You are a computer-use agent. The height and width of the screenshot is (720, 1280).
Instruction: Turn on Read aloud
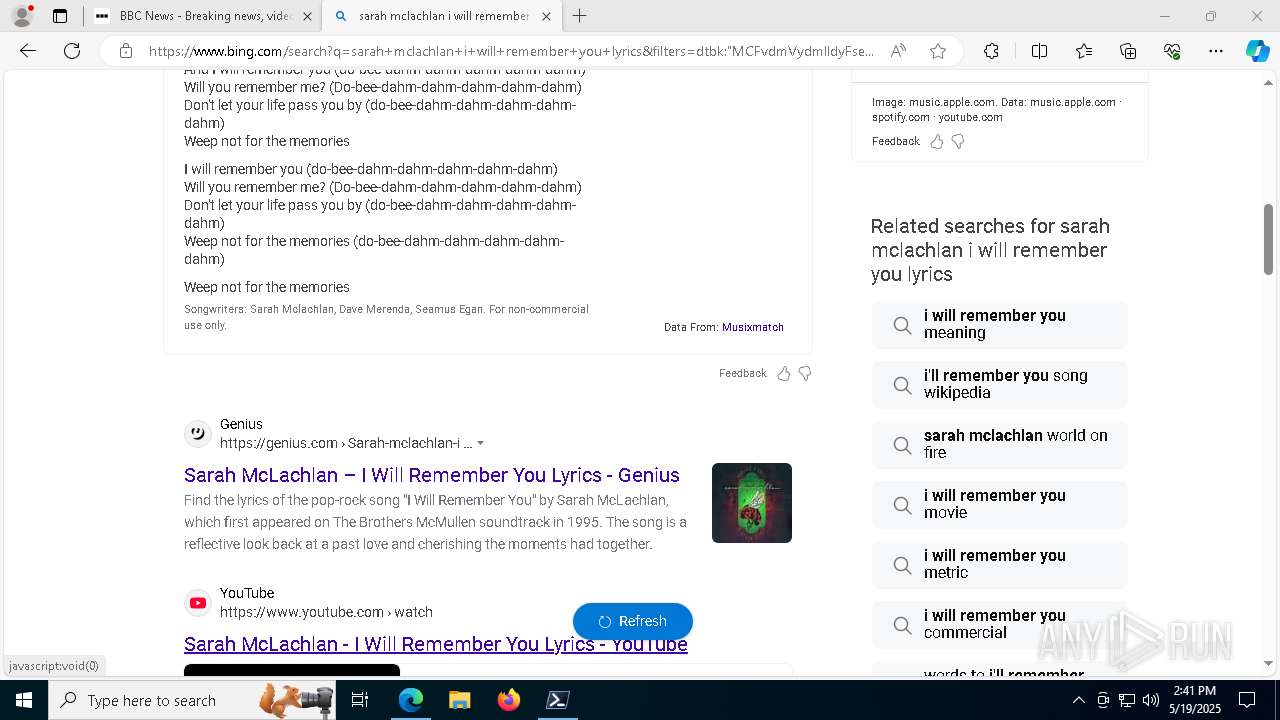(x=898, y=51)
